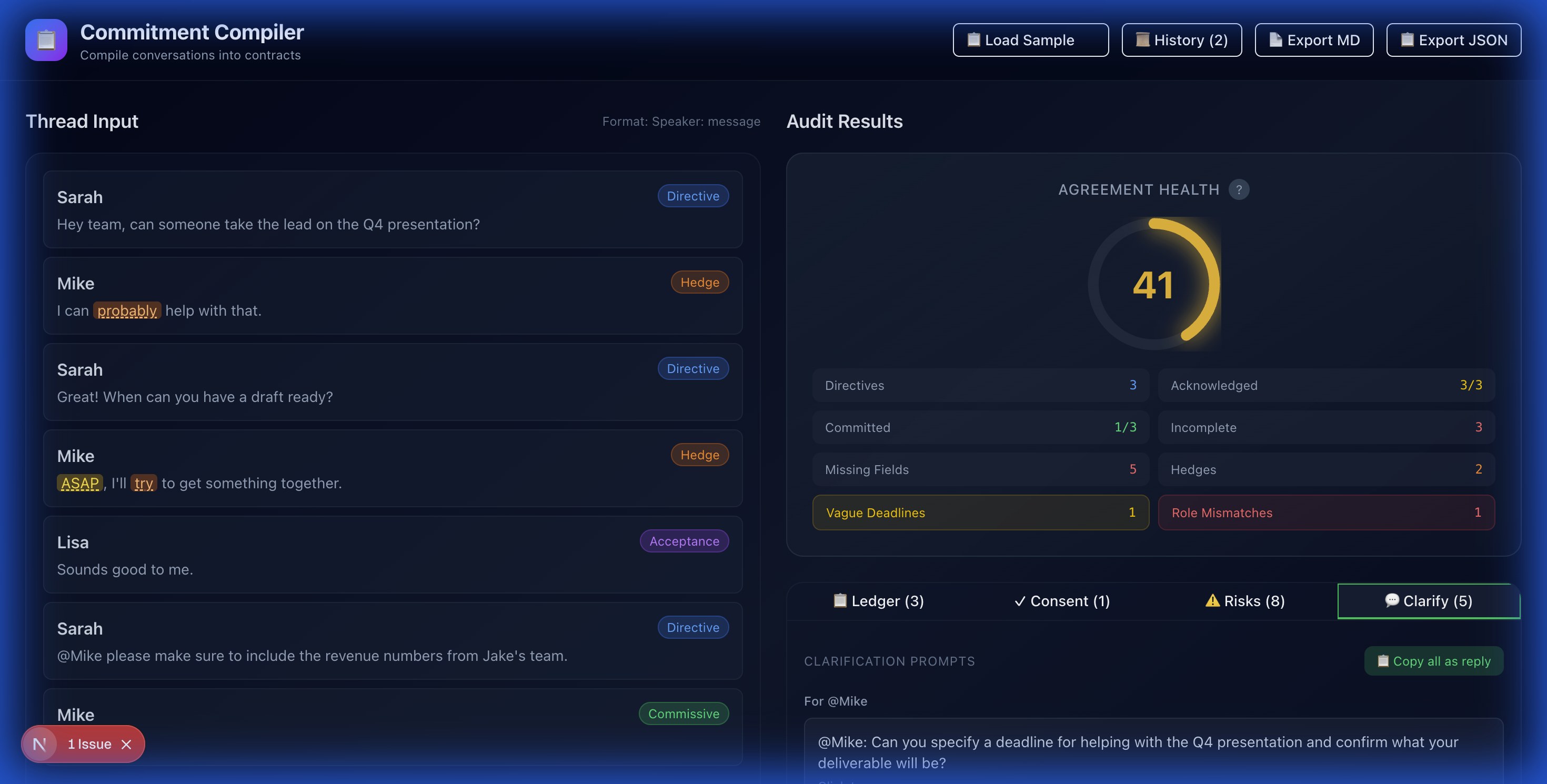1547x784 pixels.
Task: Click the agreement health score gauge showing 41
Action: click(x=1153, y=284)
